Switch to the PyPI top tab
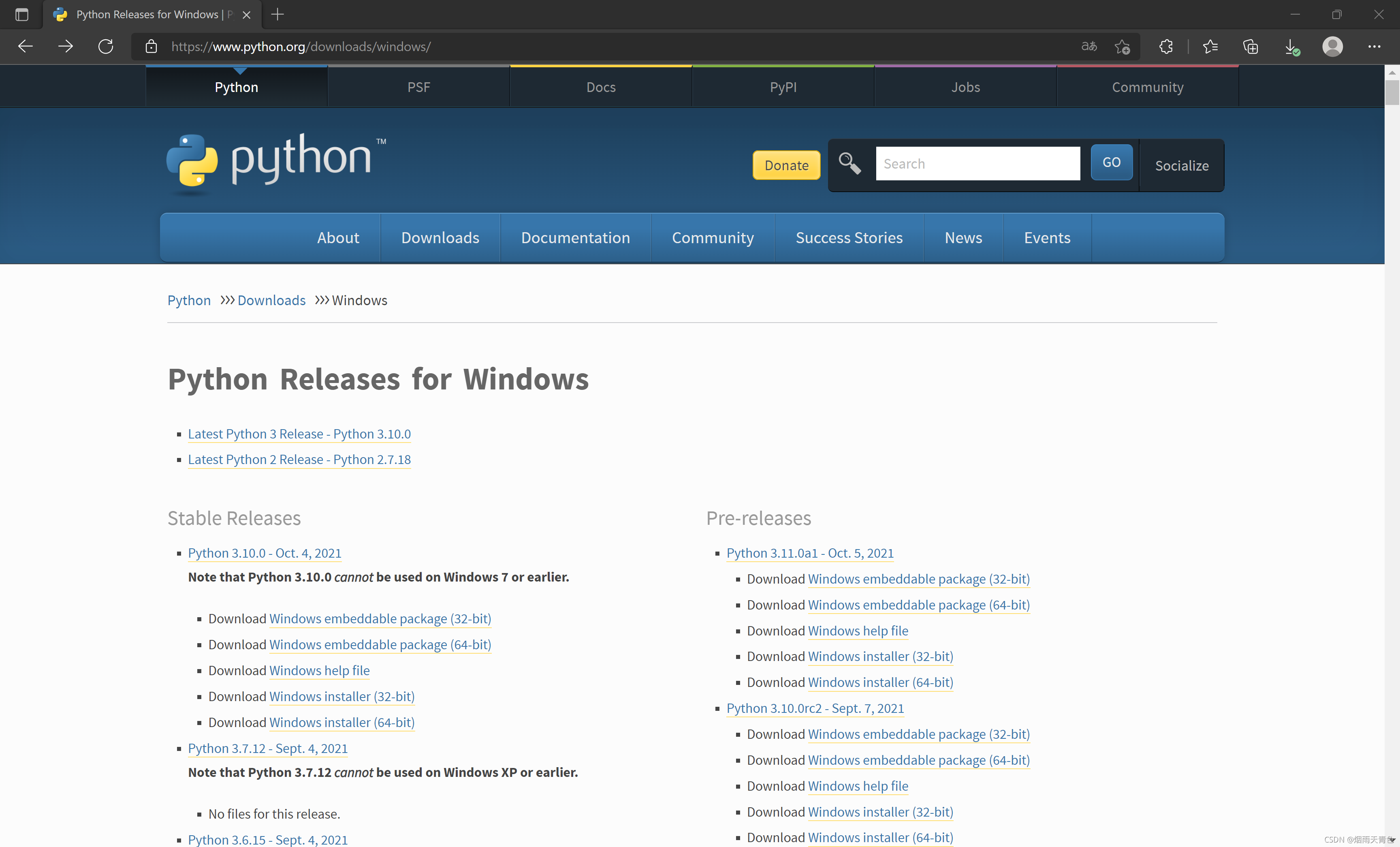 click(x=783, y=87)
